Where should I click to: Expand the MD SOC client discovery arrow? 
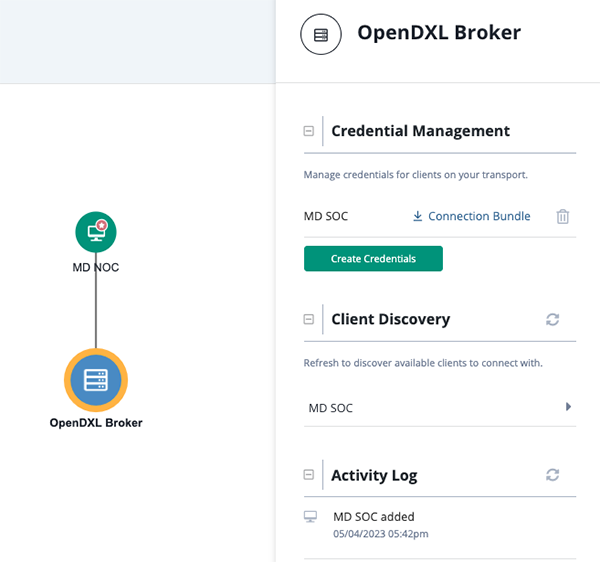(x=568, y=406)
